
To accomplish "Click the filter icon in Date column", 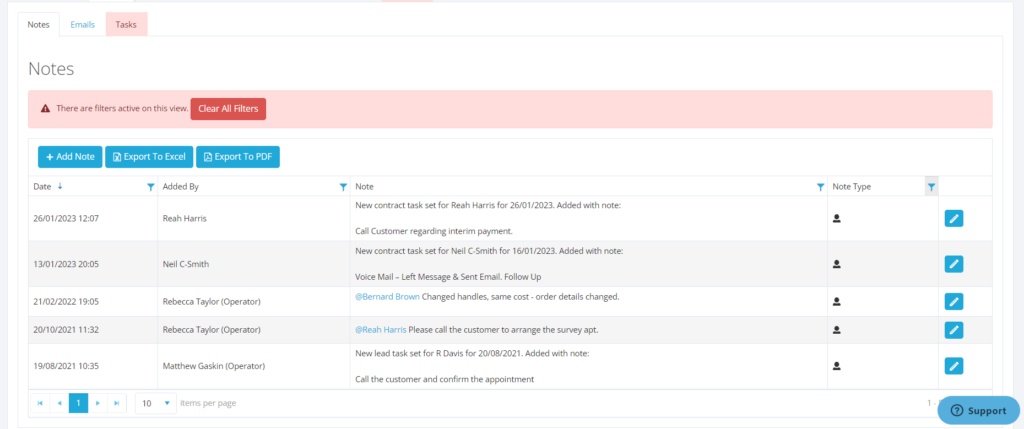I will 151,187.
